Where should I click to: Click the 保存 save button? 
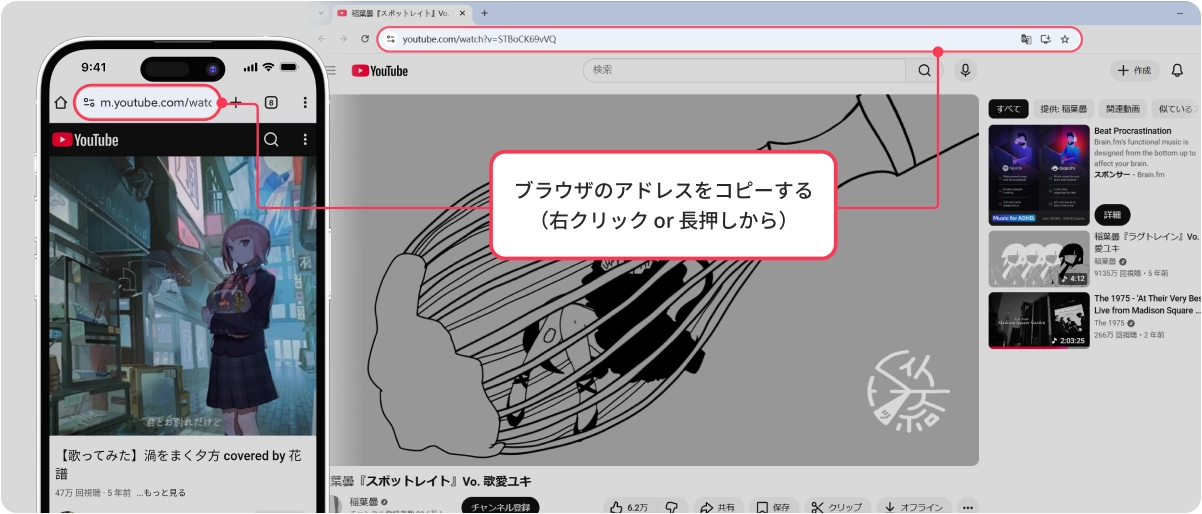coord(773,507)
